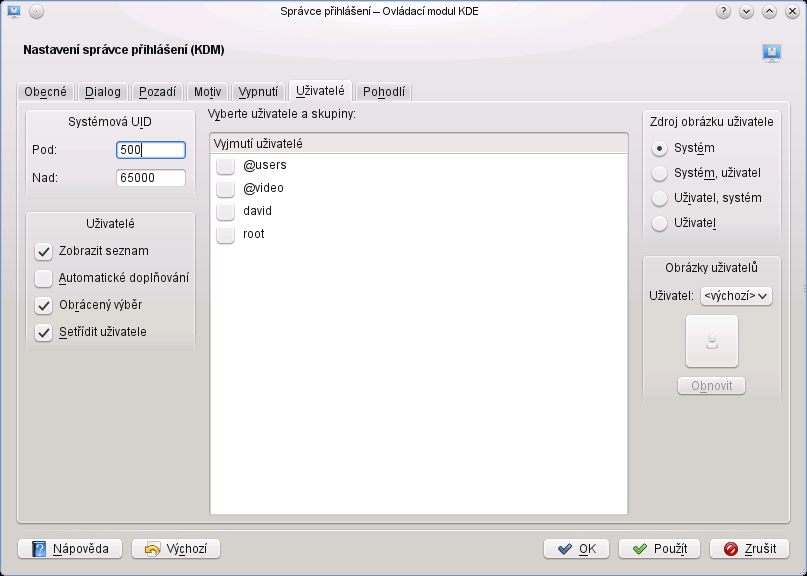Switch to the Obecné tab

46,92
